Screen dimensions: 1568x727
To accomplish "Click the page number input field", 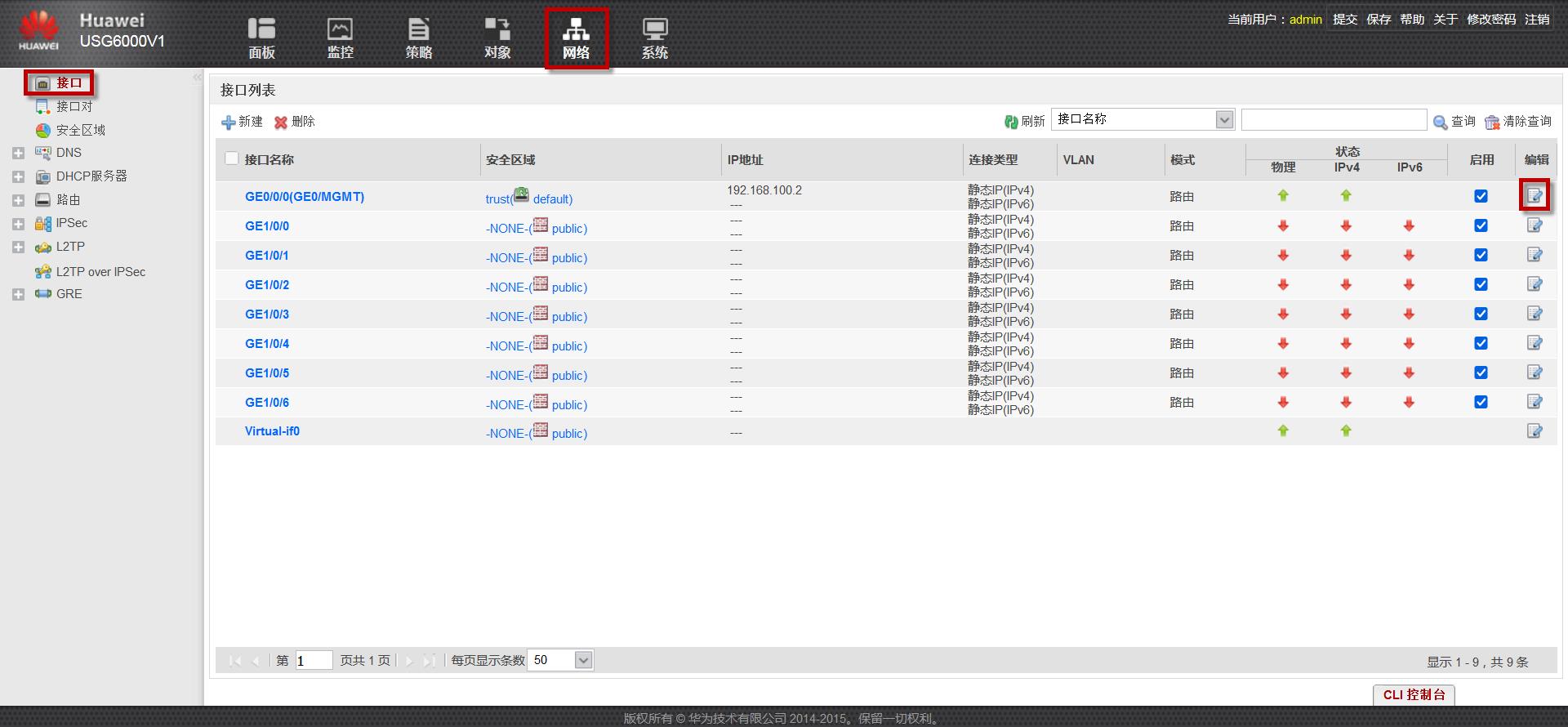I will tap(314, 660).
